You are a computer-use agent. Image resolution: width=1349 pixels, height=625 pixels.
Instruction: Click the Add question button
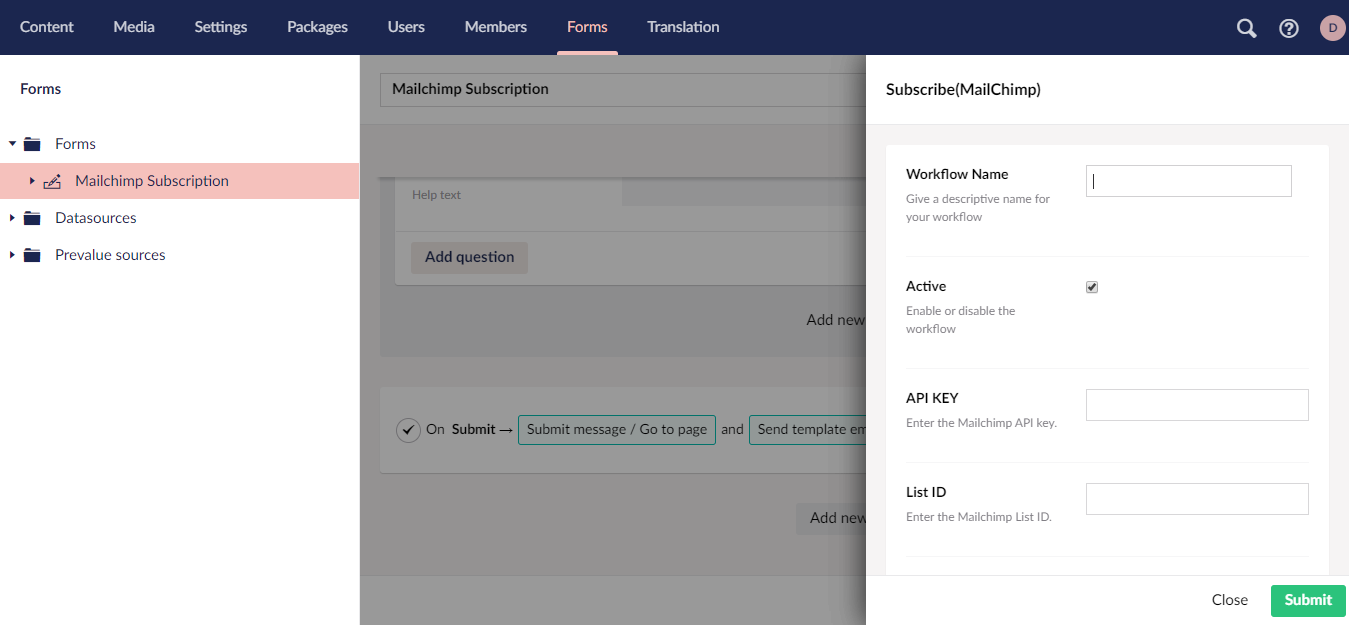click(469, 257)
